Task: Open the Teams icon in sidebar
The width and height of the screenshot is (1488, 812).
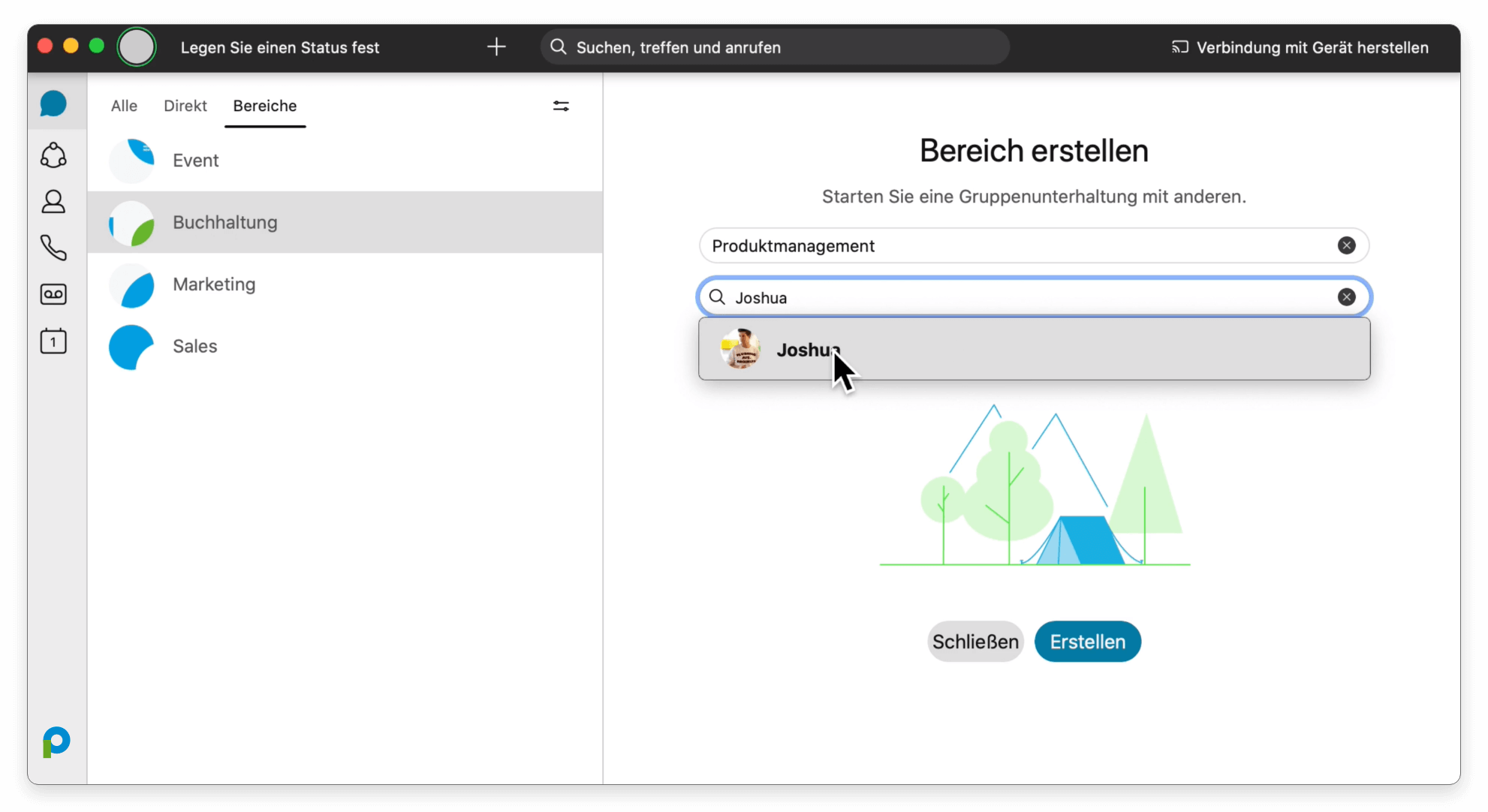Action: 53,155
